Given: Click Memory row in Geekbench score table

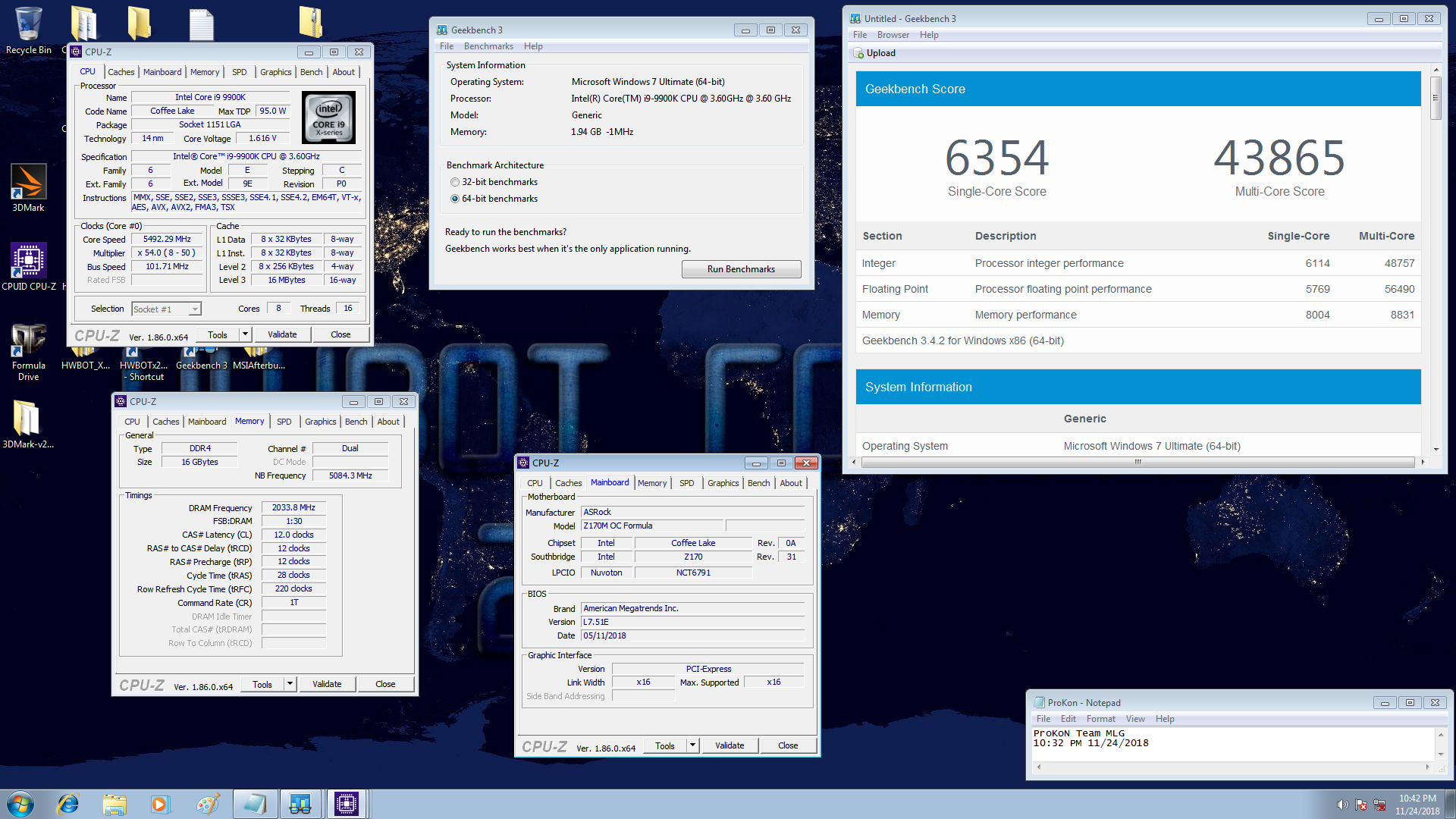Looking at the screenshot, I should pyautogui.click(x=1137, y=315).
